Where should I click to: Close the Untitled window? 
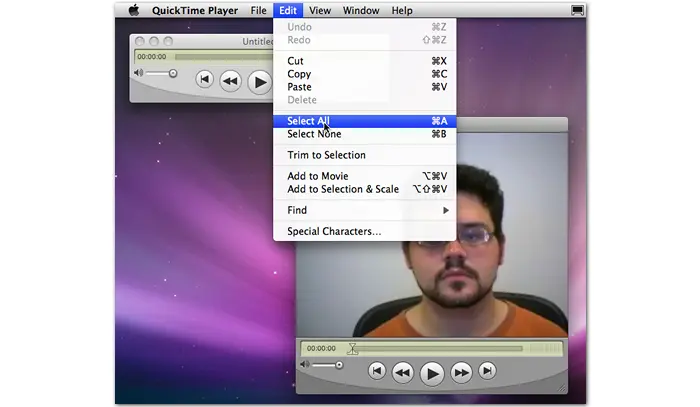140,42
